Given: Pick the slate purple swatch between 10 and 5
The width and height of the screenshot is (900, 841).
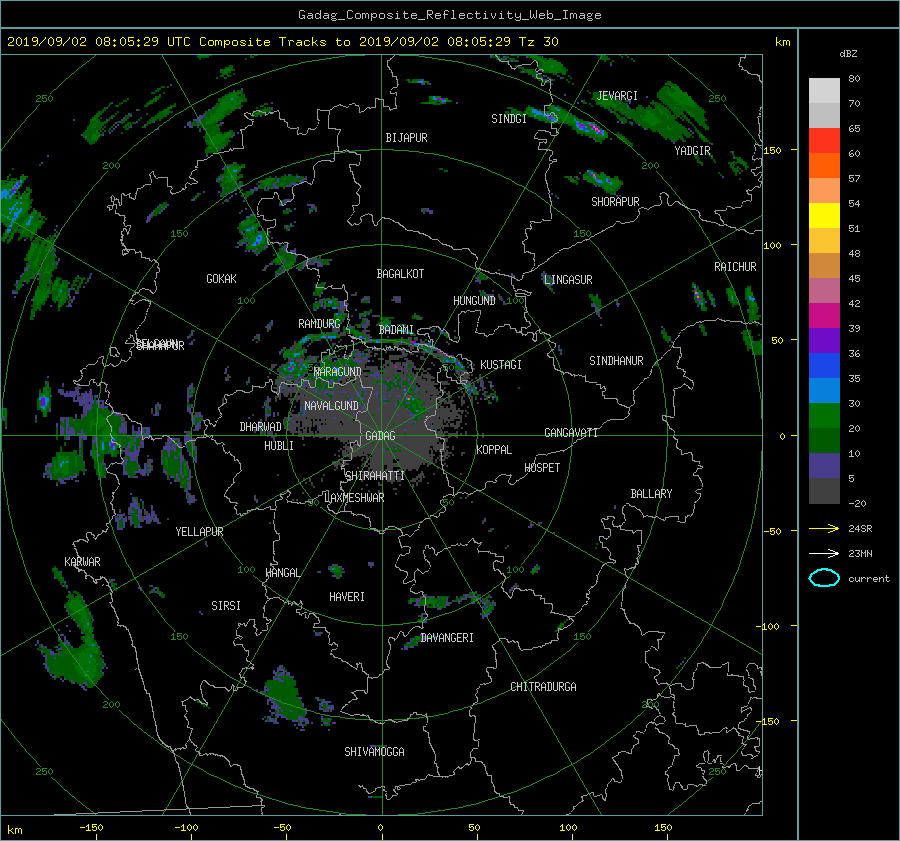Looking at the screenshot, I should [x=824, y=466].
